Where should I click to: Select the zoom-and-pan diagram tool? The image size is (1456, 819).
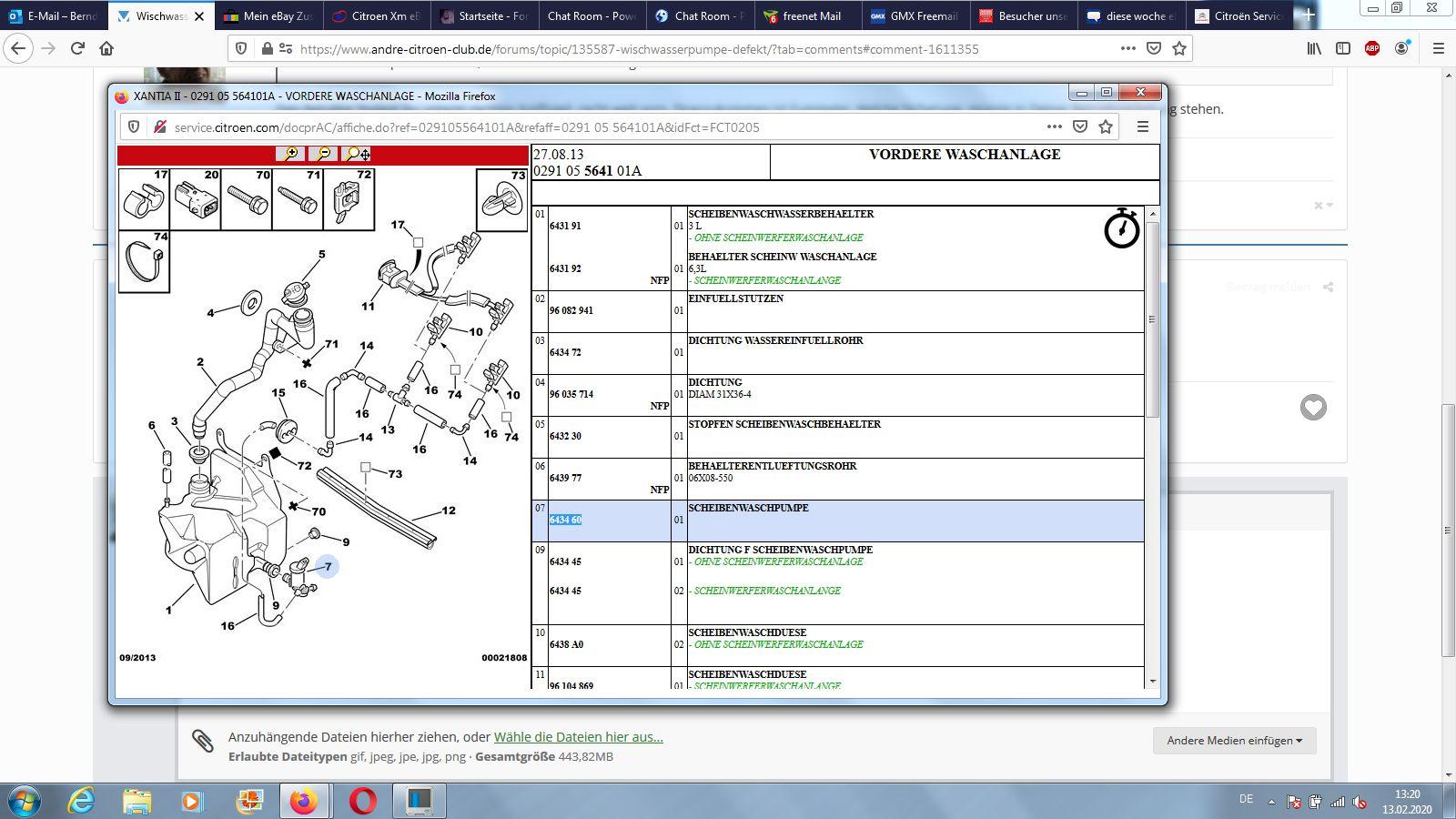356,154
